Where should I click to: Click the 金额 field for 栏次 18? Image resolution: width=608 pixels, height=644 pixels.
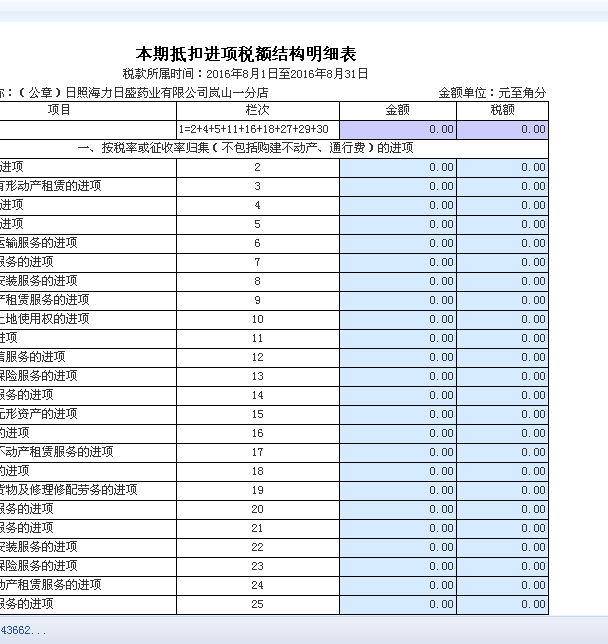398,472
